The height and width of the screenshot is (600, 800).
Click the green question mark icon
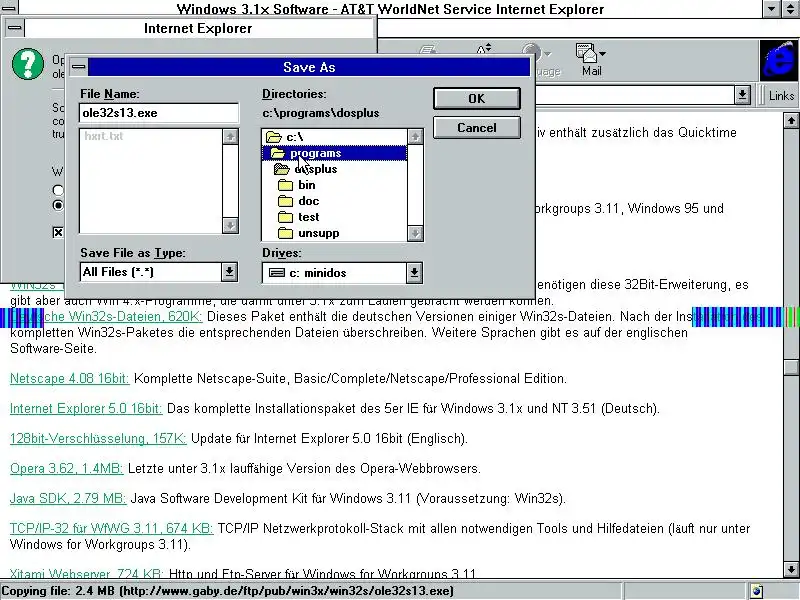[x=28, y=64]
